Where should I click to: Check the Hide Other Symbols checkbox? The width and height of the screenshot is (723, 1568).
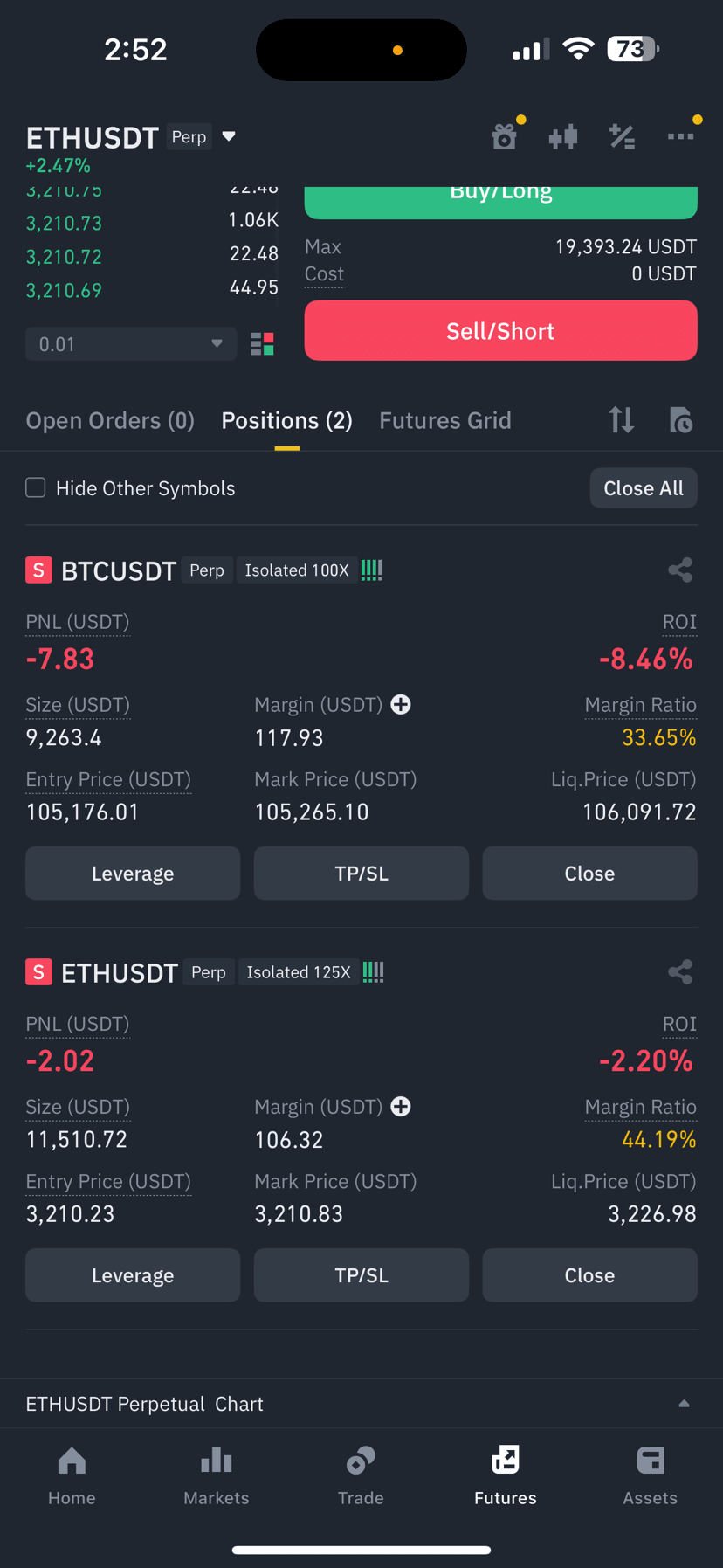[35, 487]
